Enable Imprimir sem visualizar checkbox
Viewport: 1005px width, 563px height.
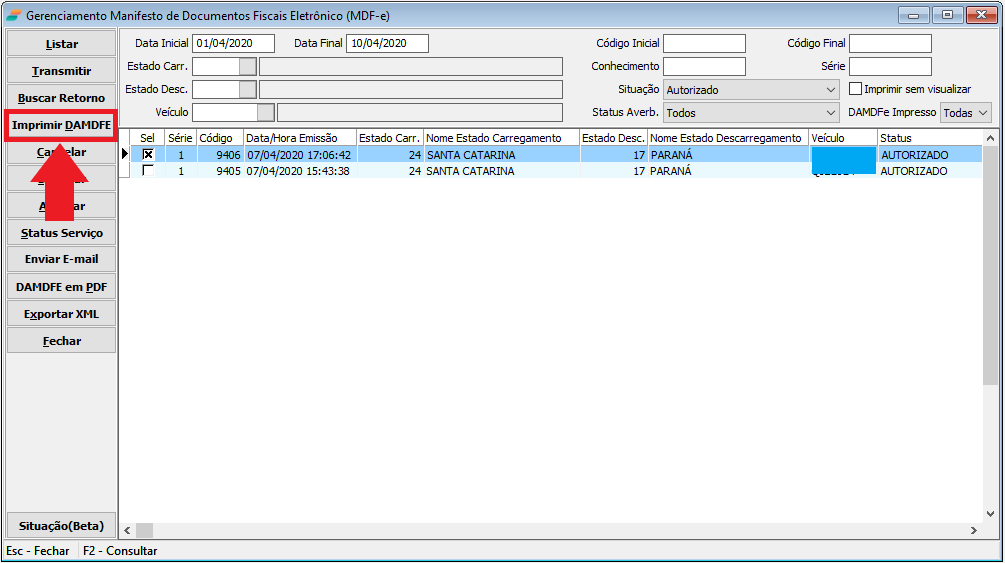point(855,89)
